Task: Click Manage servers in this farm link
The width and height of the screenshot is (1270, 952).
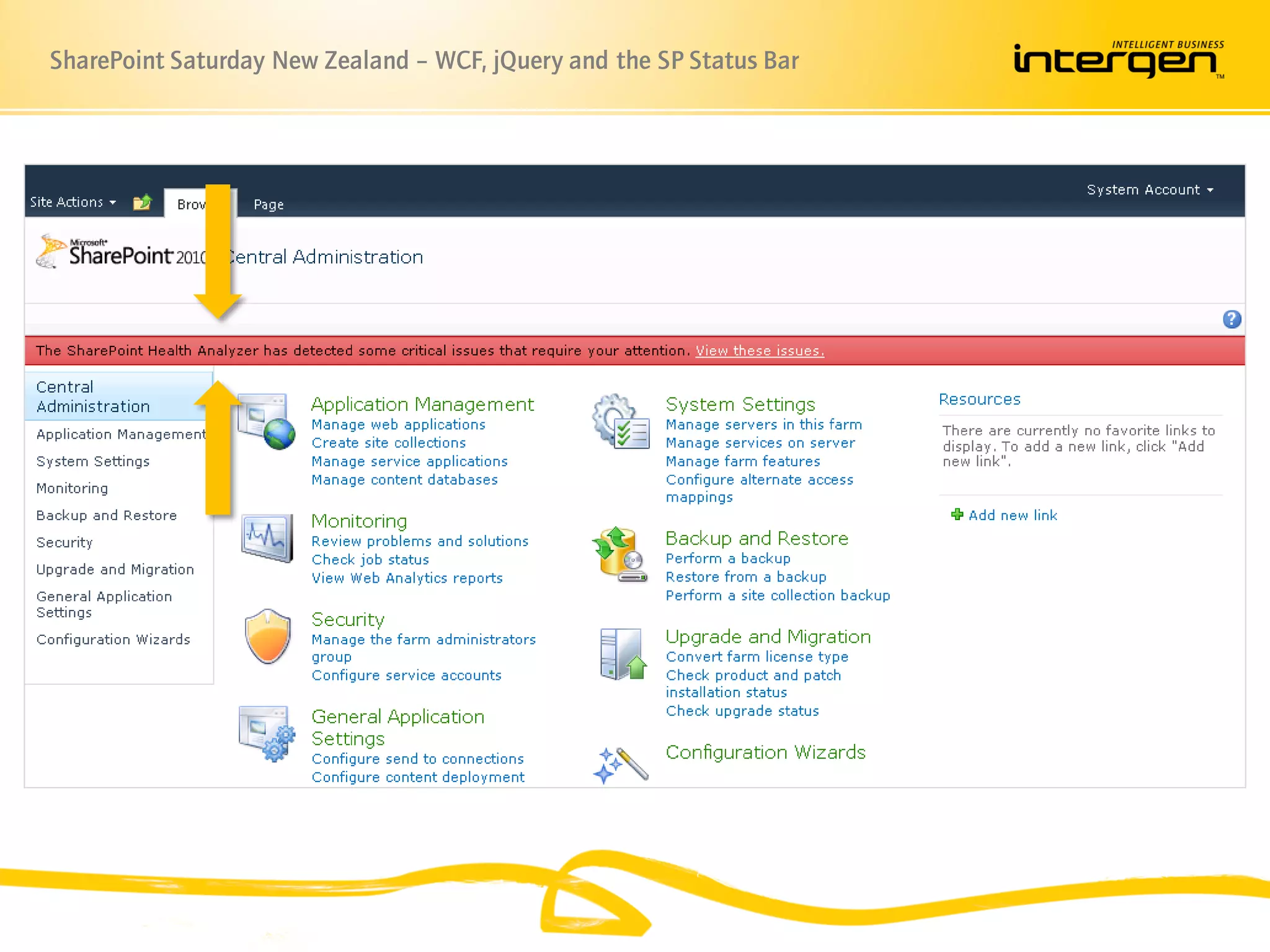Action: [764, 425]
